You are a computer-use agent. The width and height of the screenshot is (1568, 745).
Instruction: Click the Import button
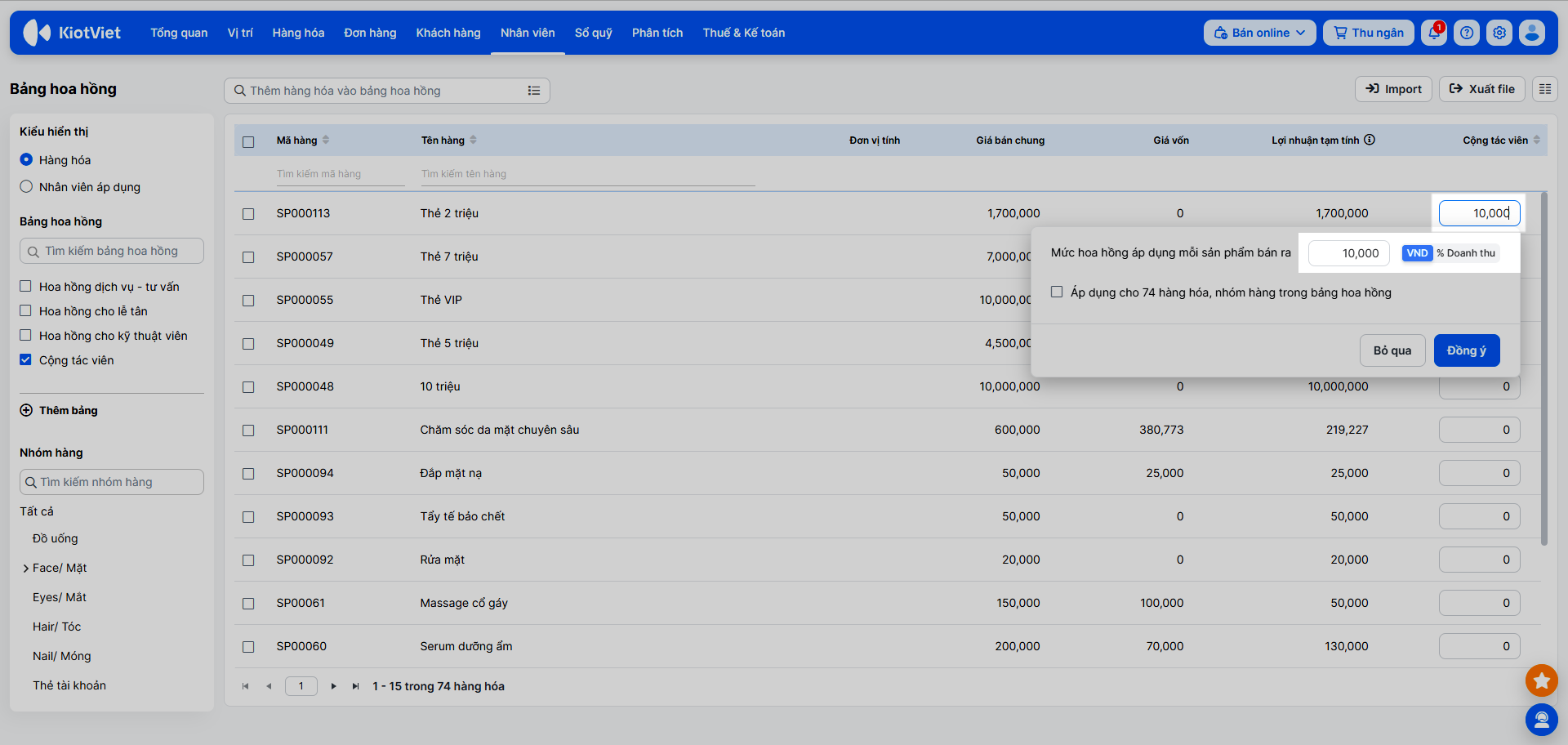click(1393, 89)
